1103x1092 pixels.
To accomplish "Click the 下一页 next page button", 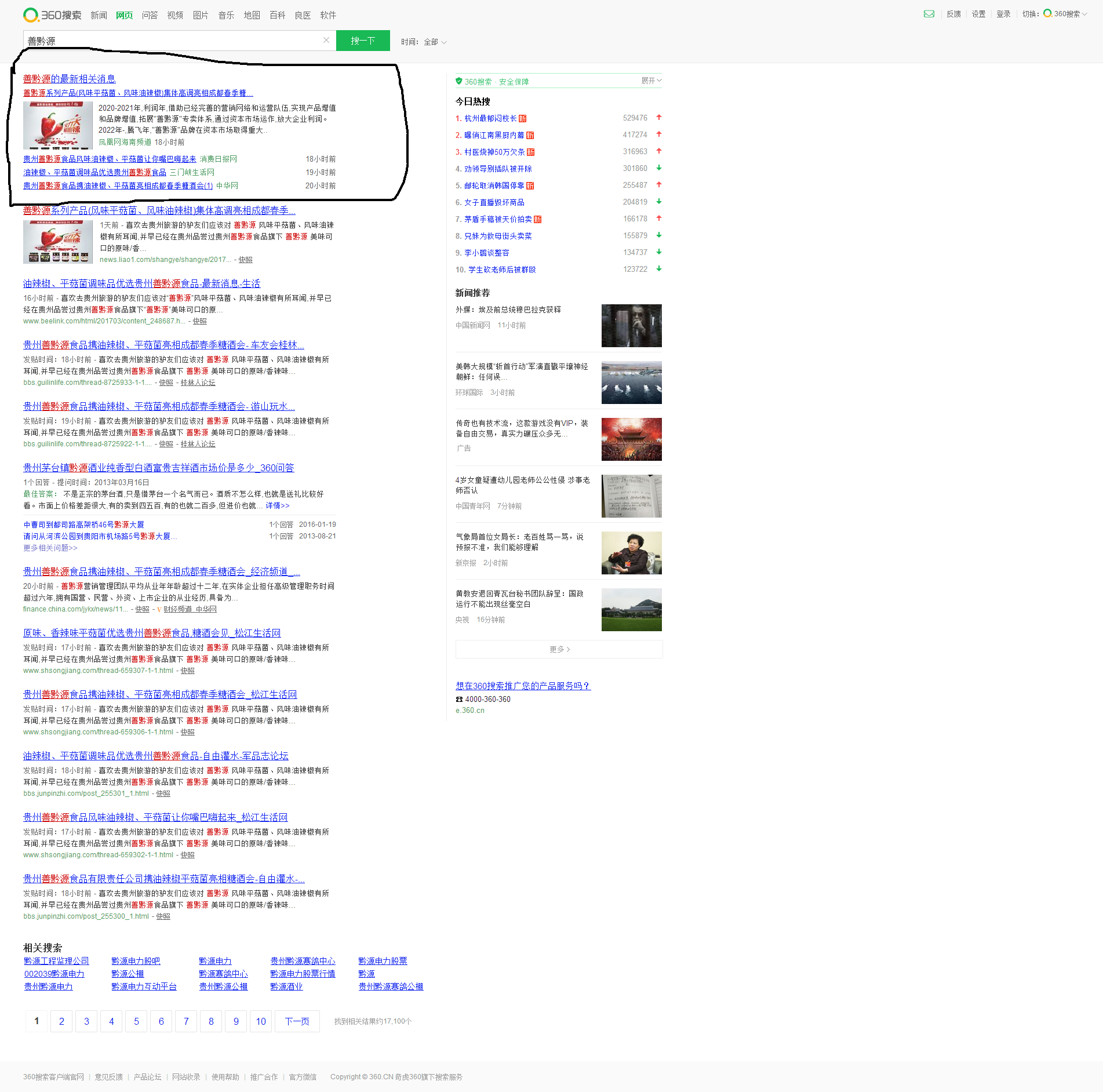I will pos(297,1021).
